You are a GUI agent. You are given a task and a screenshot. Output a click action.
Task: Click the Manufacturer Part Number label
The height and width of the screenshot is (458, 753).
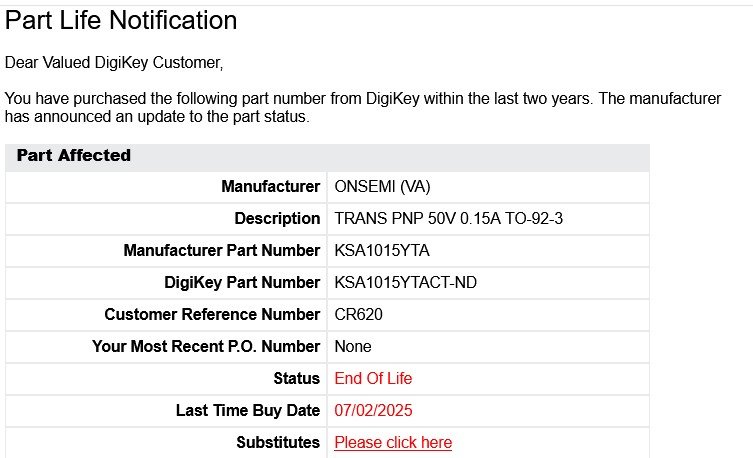tap(221, 250)
